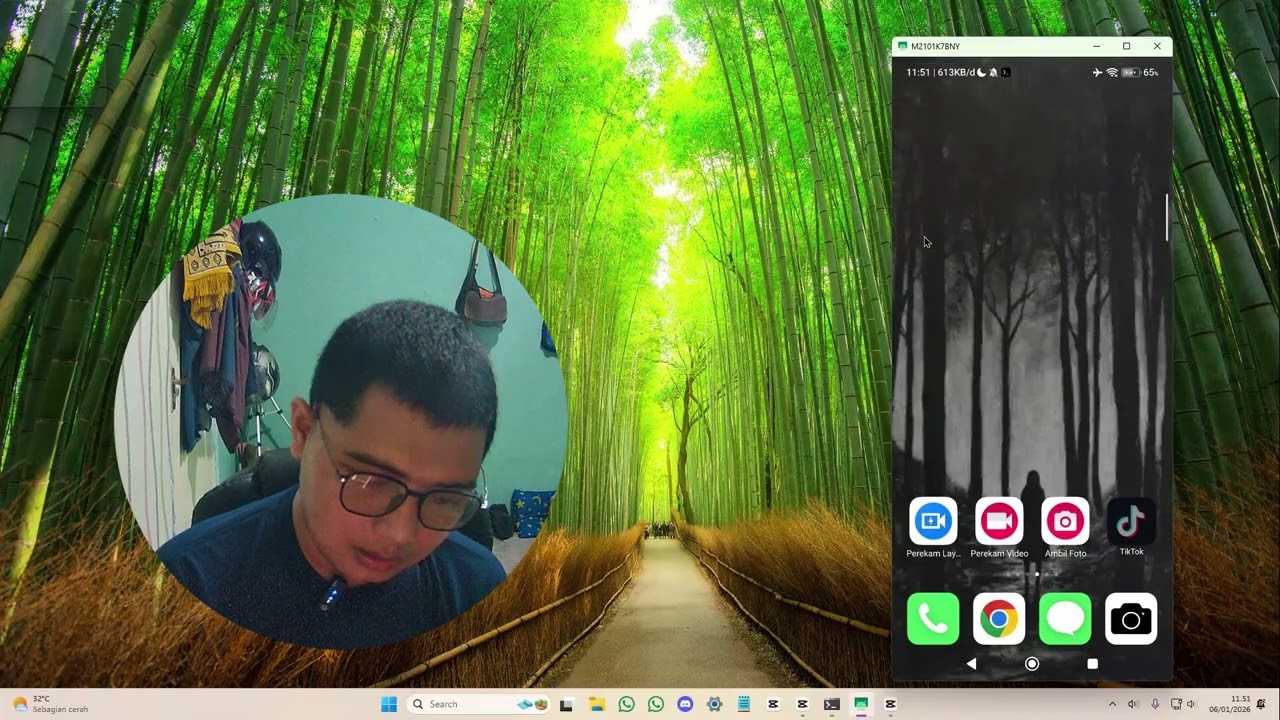The image size is (1280, 720).
Task: Open the Windows Start menu
Action: [389, 704]
